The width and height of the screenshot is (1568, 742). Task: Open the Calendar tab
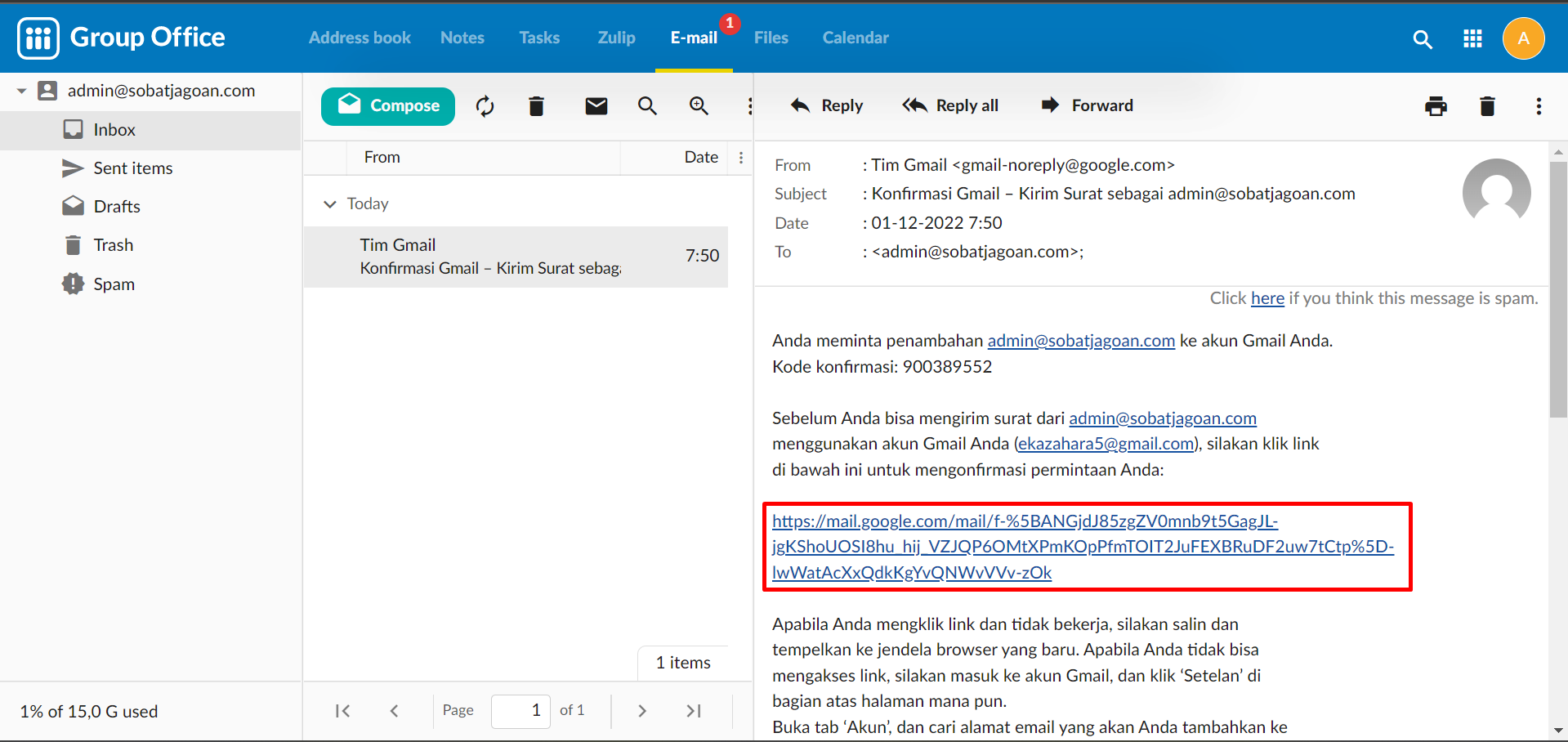click(855, 38)
